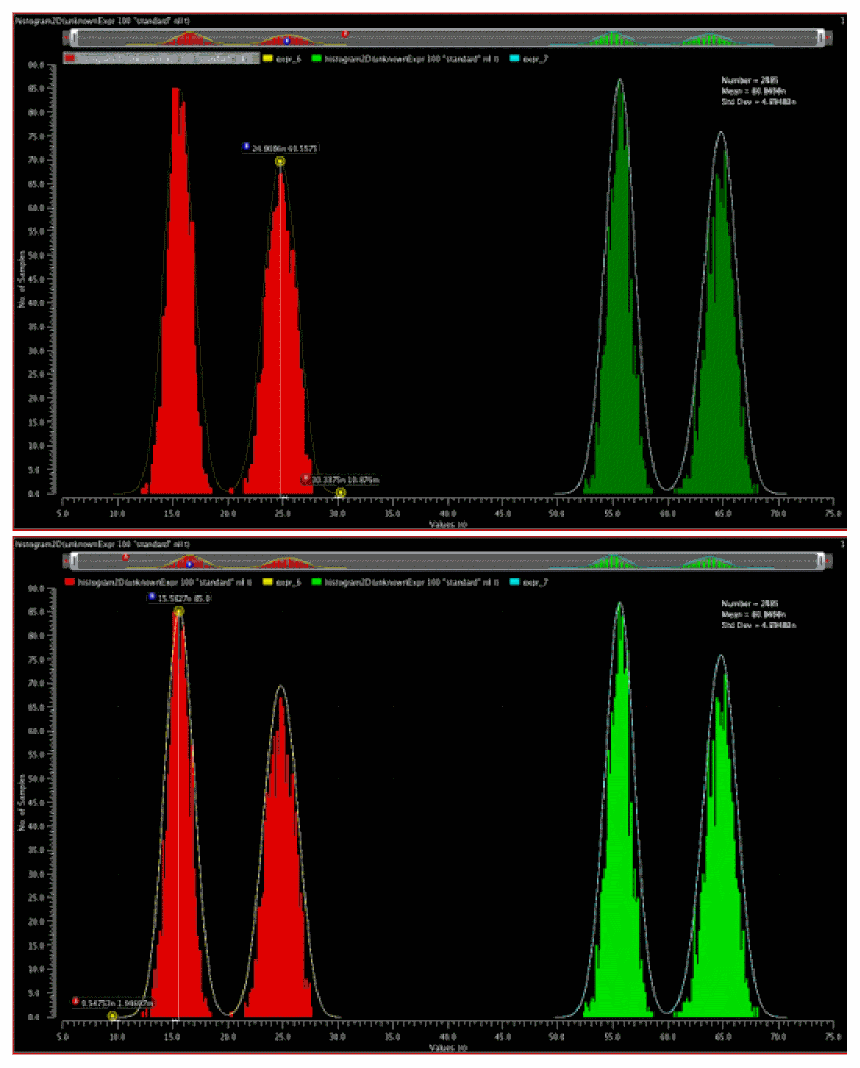Click blue marker in upper overview strip
The height and width of the screenshot is (1068, 860).
[x=287, y=41]
